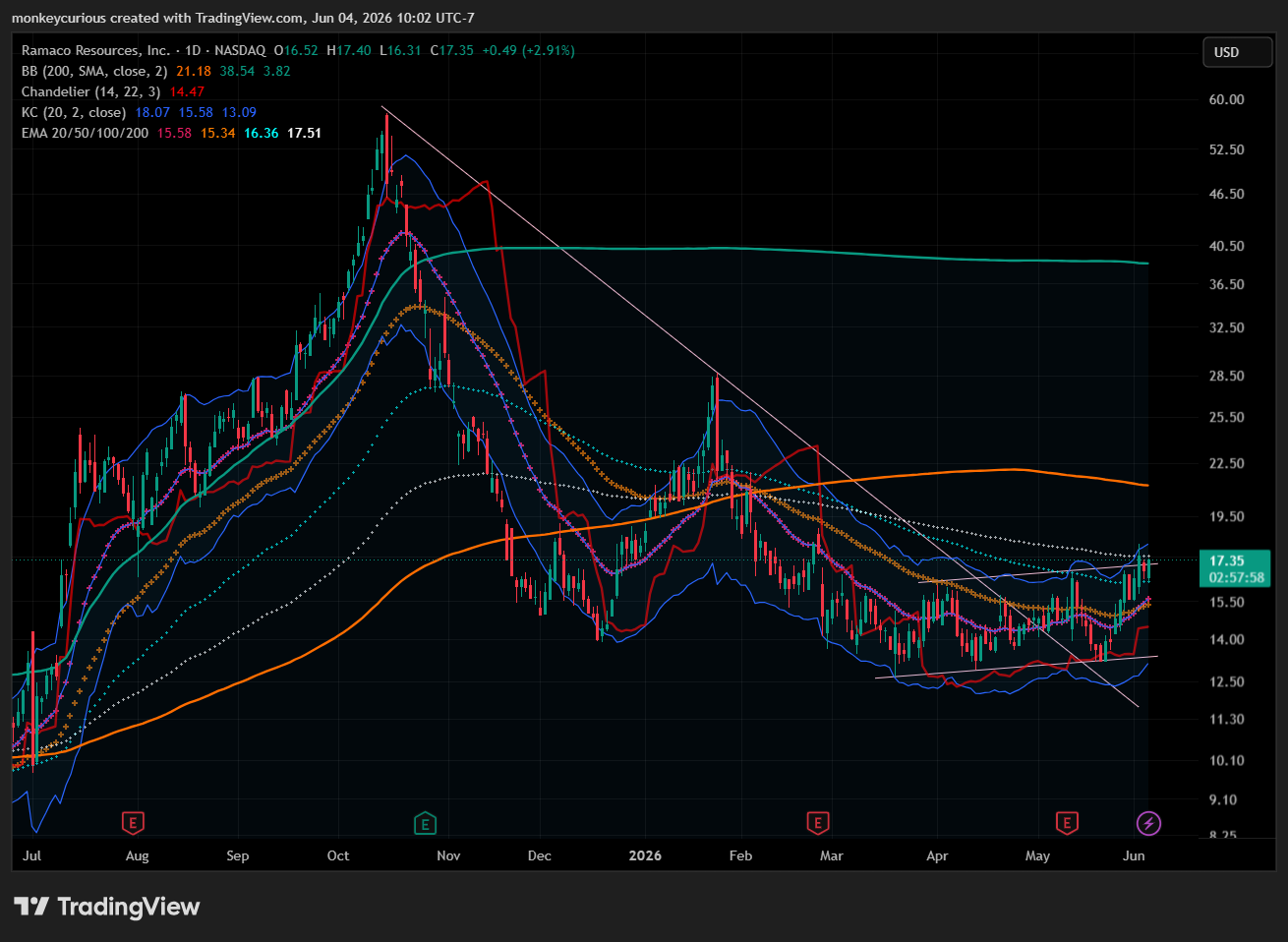Click the EMA value 16.36
Viewport: 1288px width, 942px height.
[262, 133]
